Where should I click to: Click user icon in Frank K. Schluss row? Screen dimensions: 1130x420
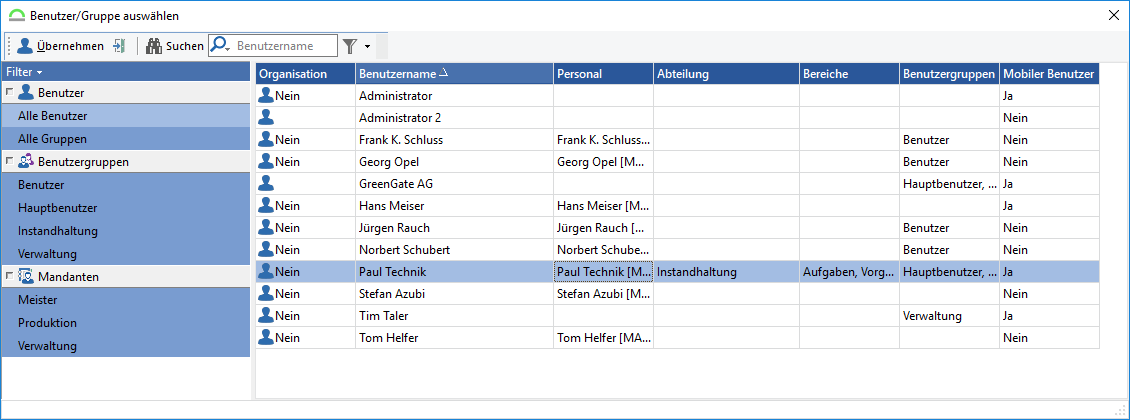coord(266,139)
